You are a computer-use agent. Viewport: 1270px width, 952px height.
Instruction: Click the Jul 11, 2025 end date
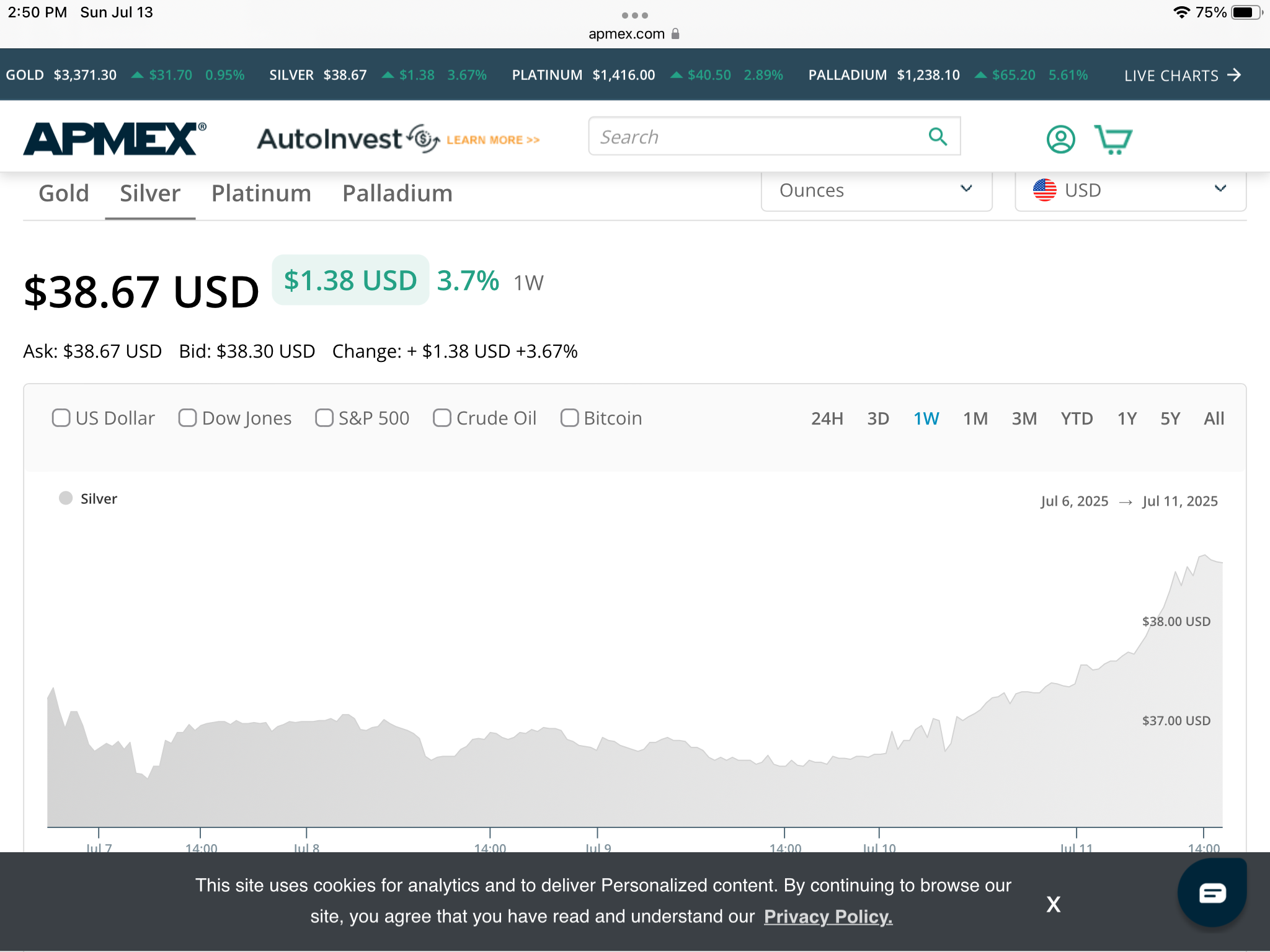point(1179,501)
